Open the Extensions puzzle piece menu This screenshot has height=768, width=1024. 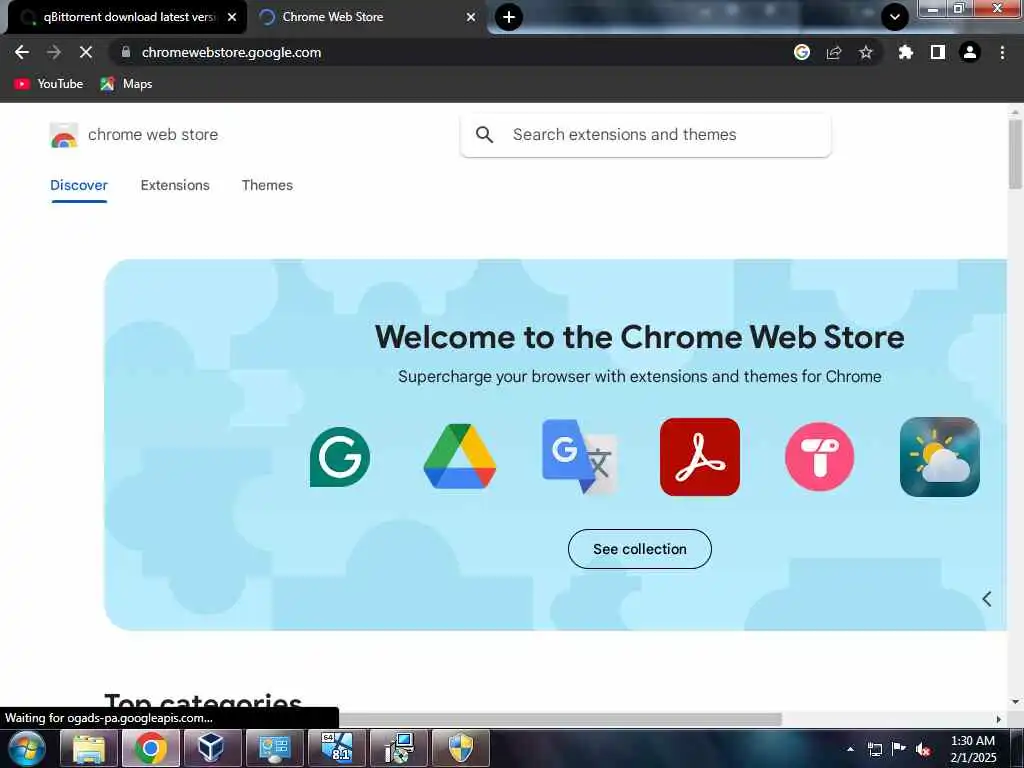click(x=905, y=52)
